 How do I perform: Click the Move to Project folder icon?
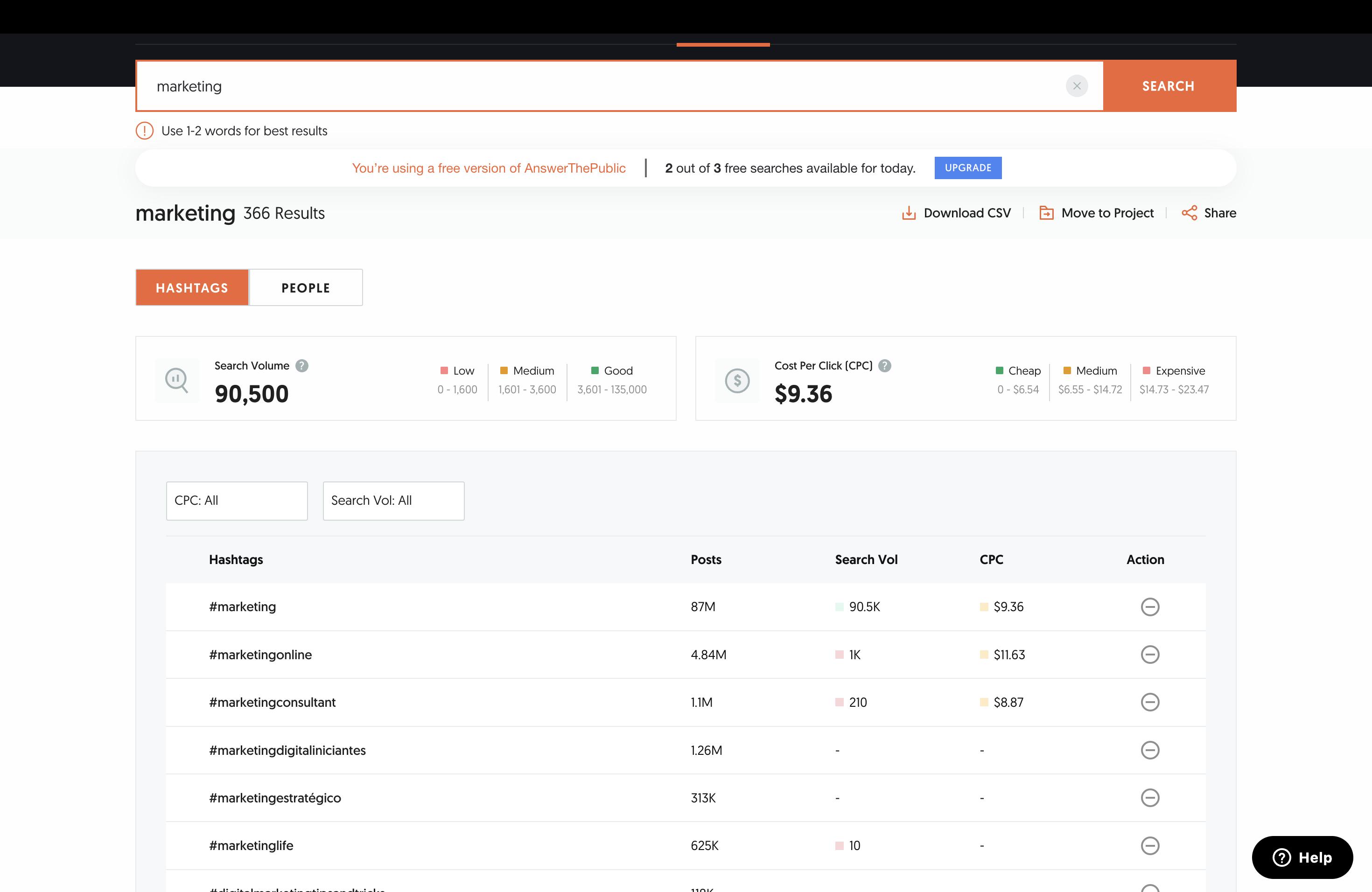click(x=1046, y=213)
